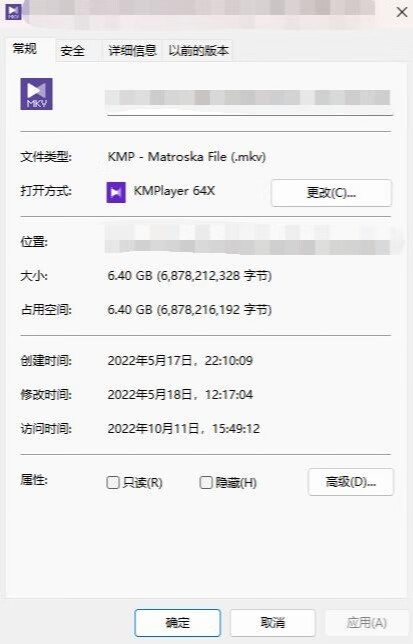Open the 以前的版本 tab

click(199, 51)
